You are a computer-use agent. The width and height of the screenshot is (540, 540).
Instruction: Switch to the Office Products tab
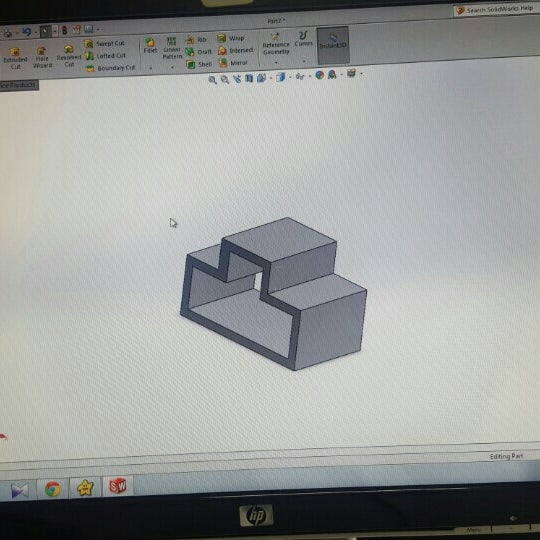(19, 85)
